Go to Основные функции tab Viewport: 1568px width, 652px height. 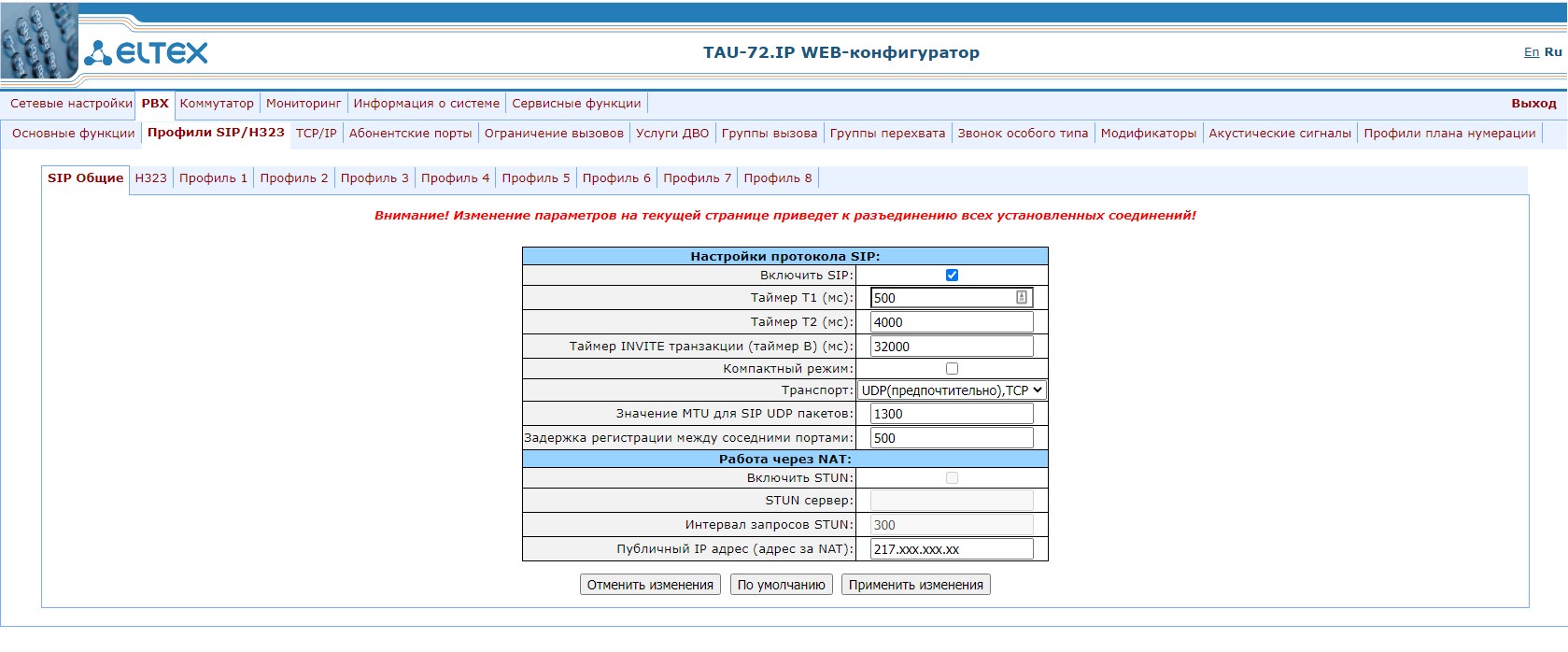point(74,134)
